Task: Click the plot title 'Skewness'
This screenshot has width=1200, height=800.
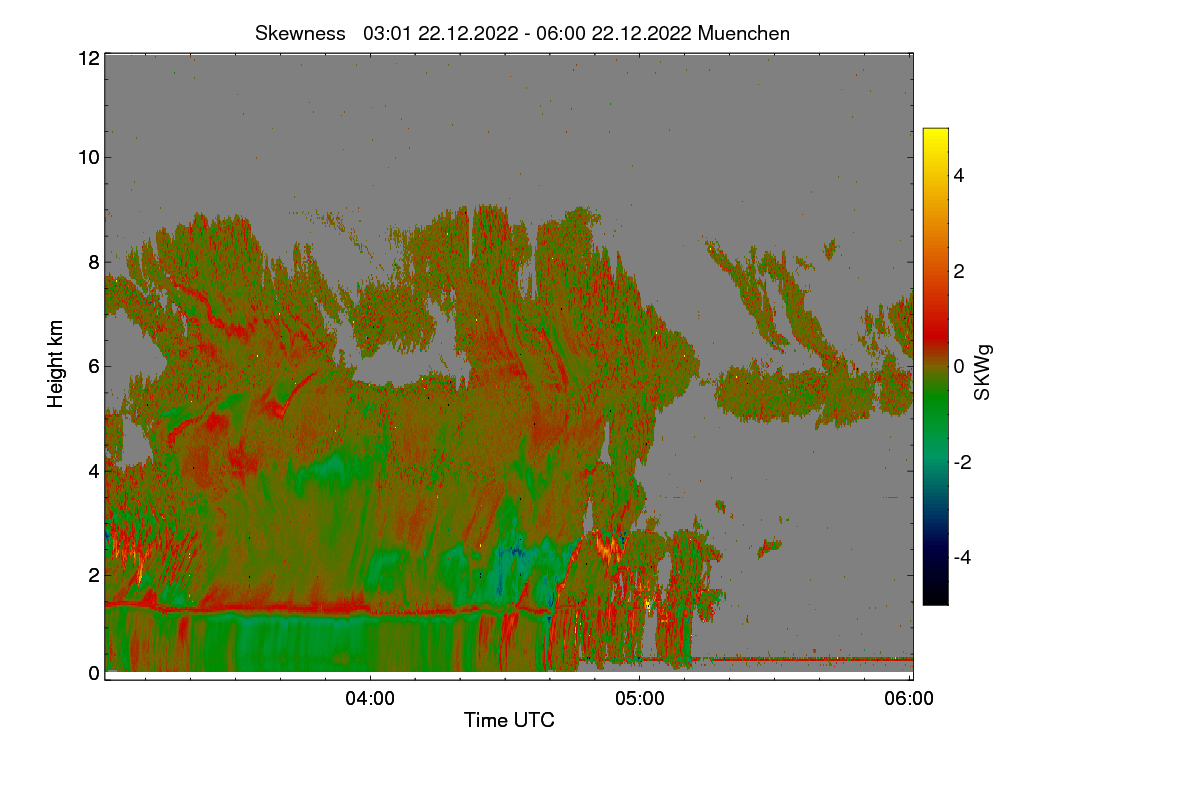Action: pos(299,33)
